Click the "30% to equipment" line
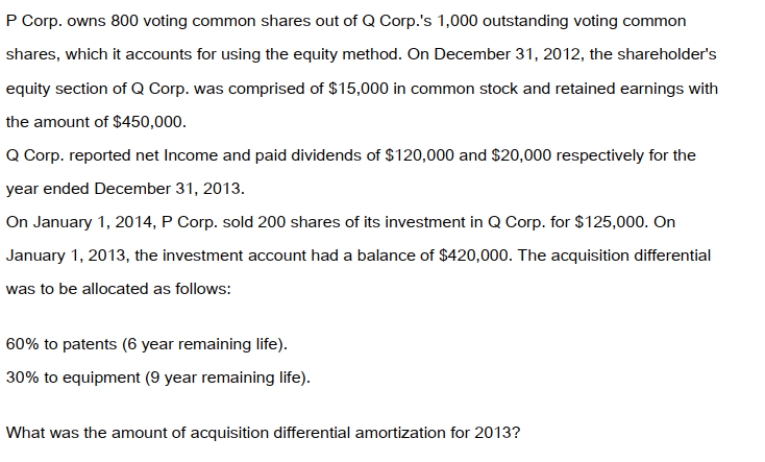This screenshot has height=462, width=765. pyautogui.click(x=73, y=378)
